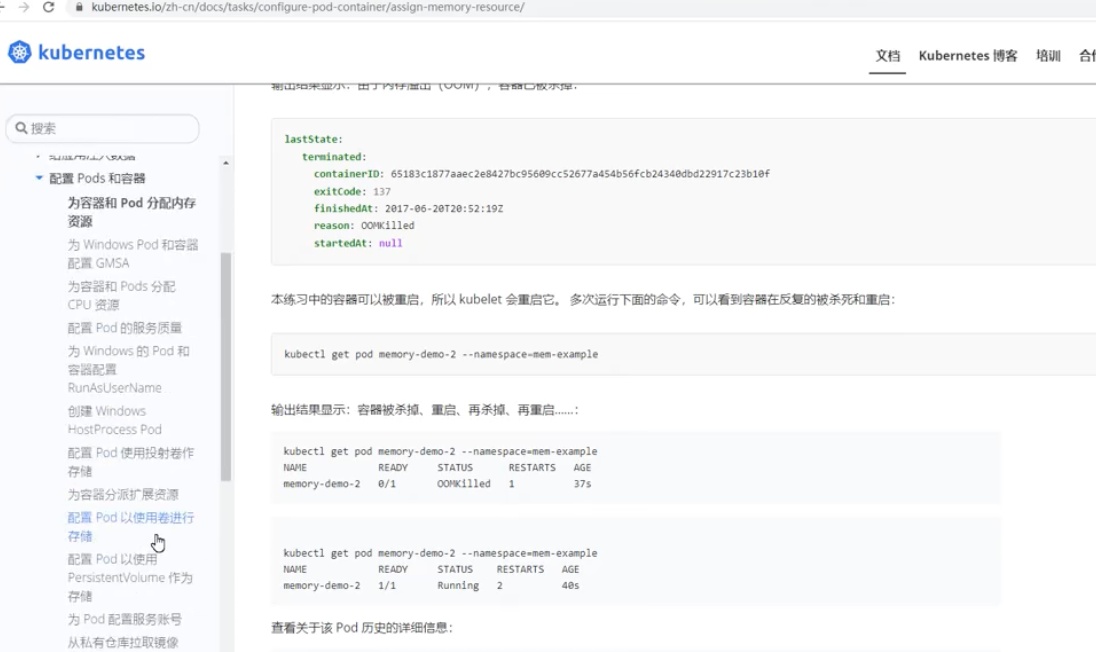Viewport: 1096px width, 652px height.
Task: Open 为 Windows Pod 和容器配置 GMSA
Action: tap(133, 254)
